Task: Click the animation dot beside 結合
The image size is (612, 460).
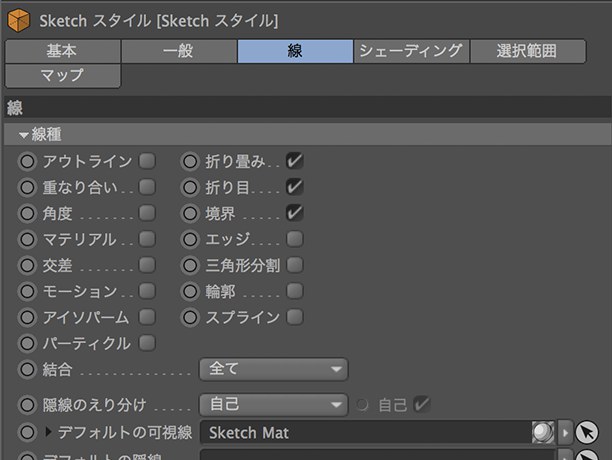Action: coord(27,369)
